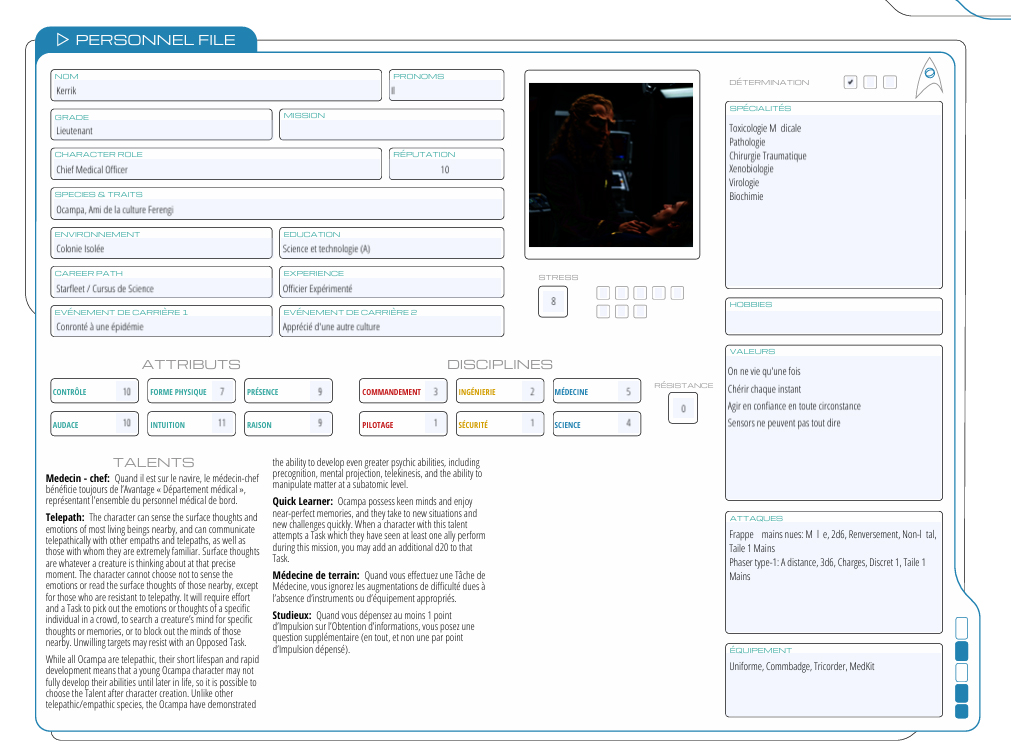Select the Xenobiologie specialty line
The image size is (1011, 744).
coord(751,169)
